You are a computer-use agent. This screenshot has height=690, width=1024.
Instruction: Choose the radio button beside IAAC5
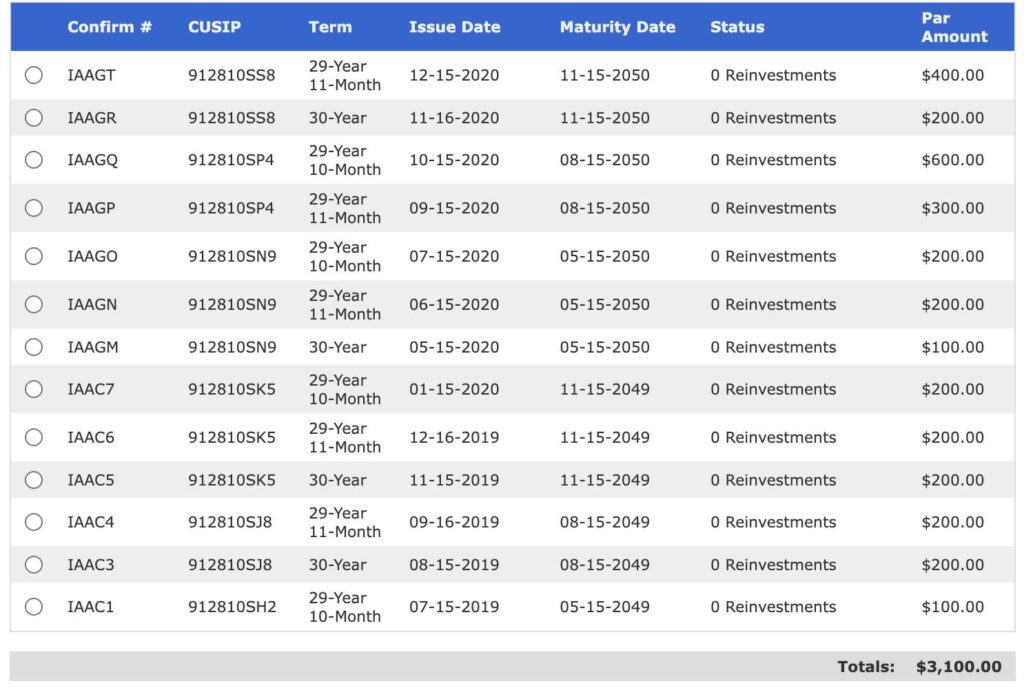point(34,480)
